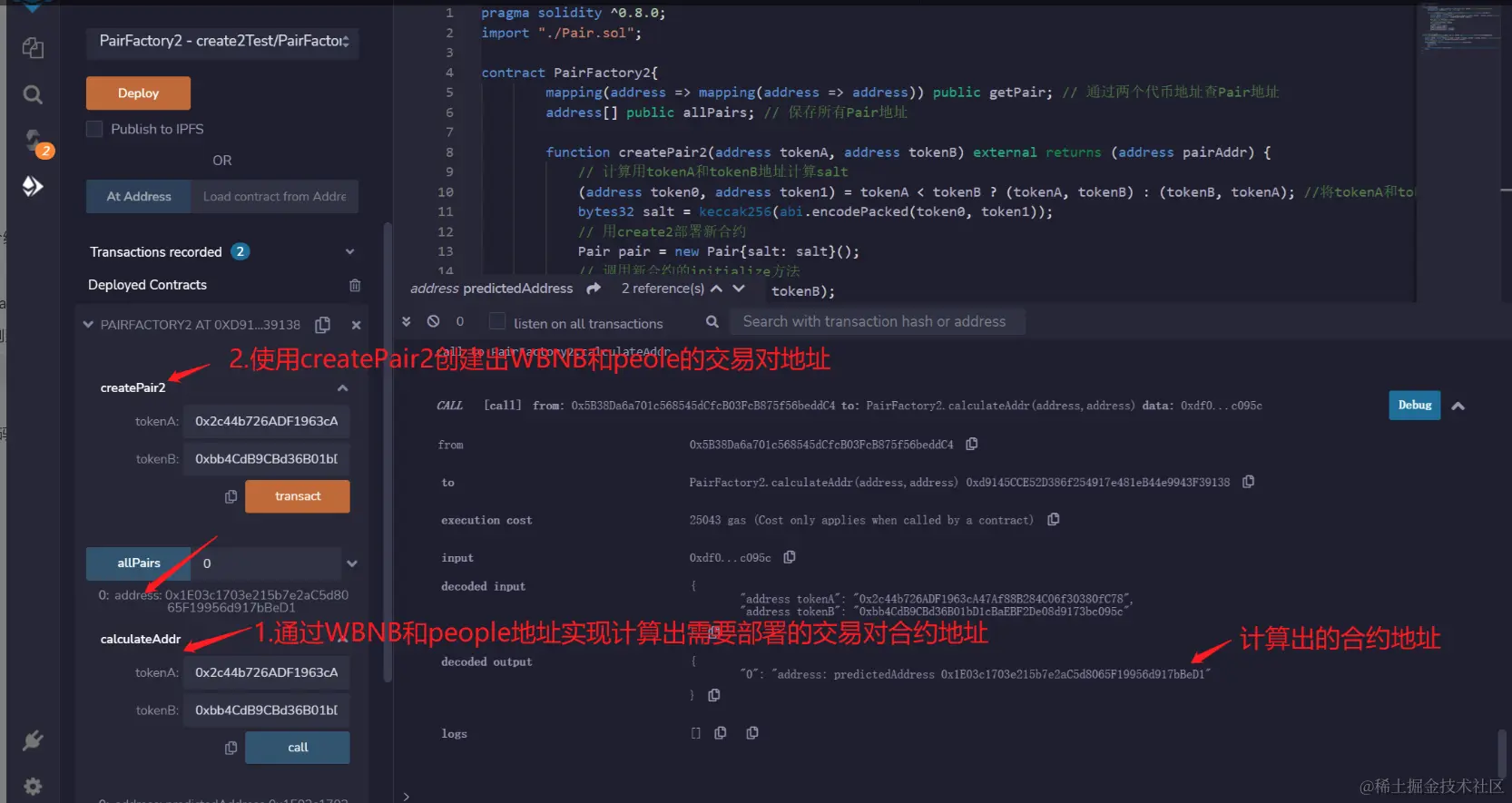Click the call button for calculateAddr

(x=298, y=748)
